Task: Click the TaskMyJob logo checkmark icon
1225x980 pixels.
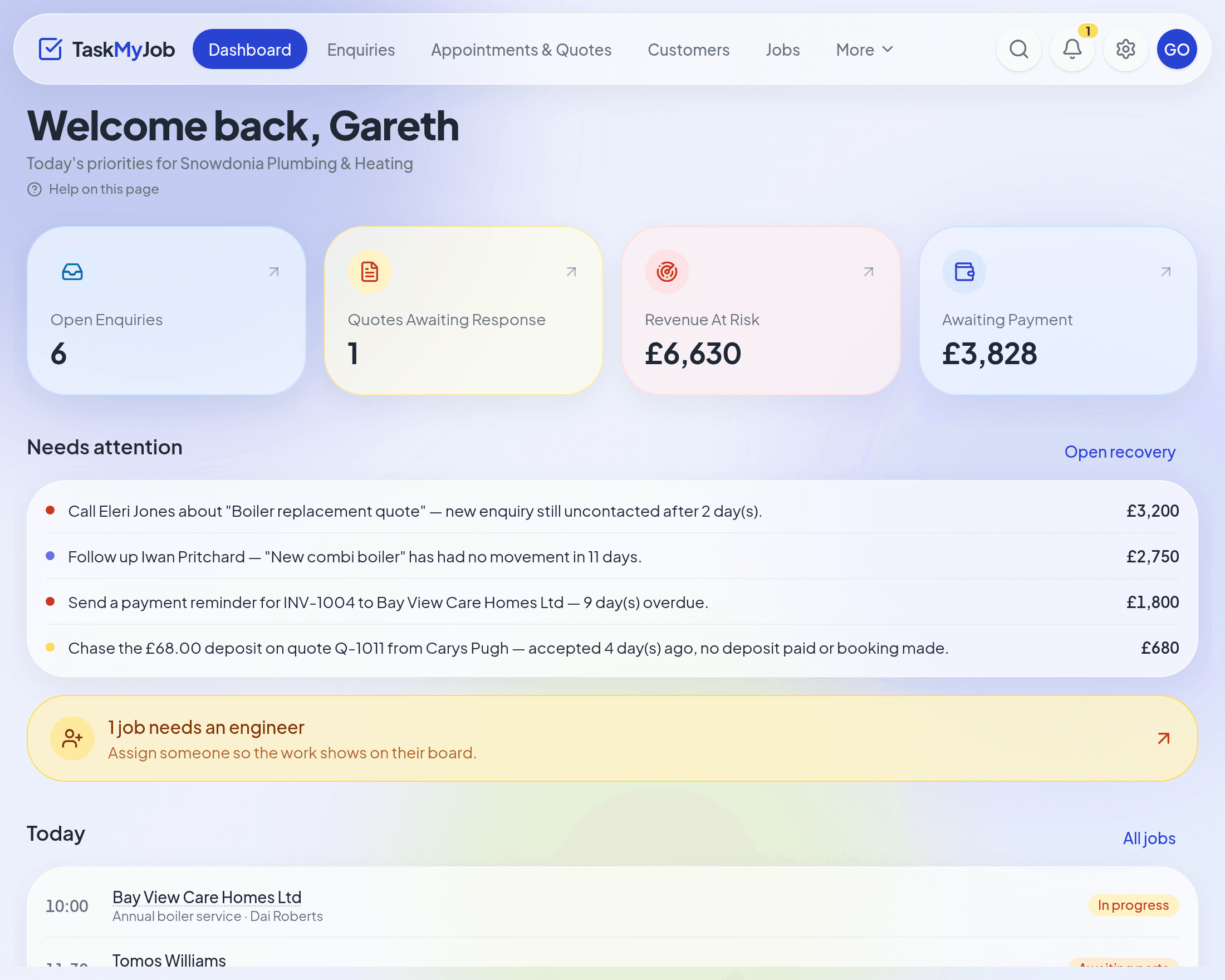Action: pos(50,50)
